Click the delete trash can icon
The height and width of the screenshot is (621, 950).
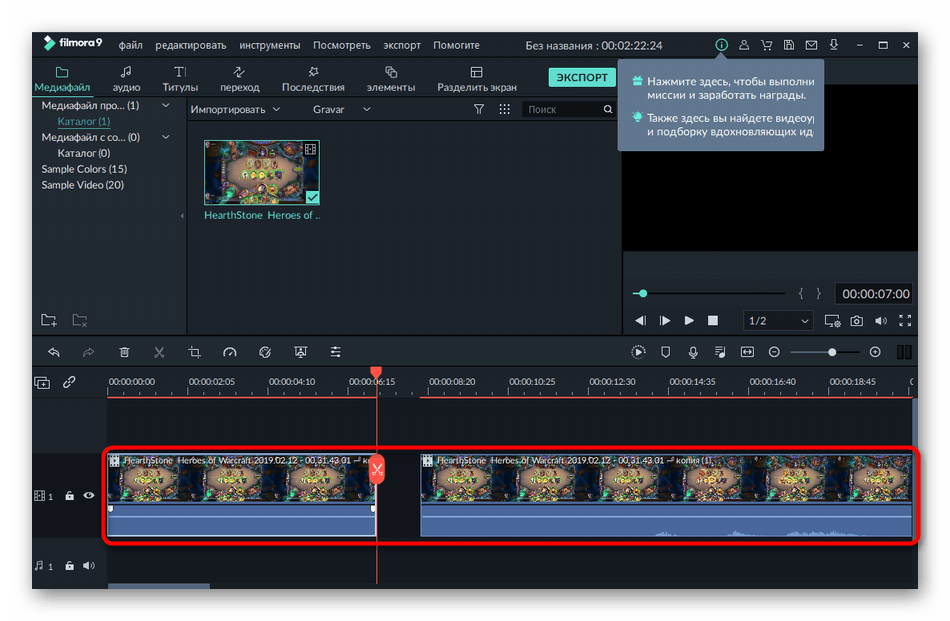[124, 352]
